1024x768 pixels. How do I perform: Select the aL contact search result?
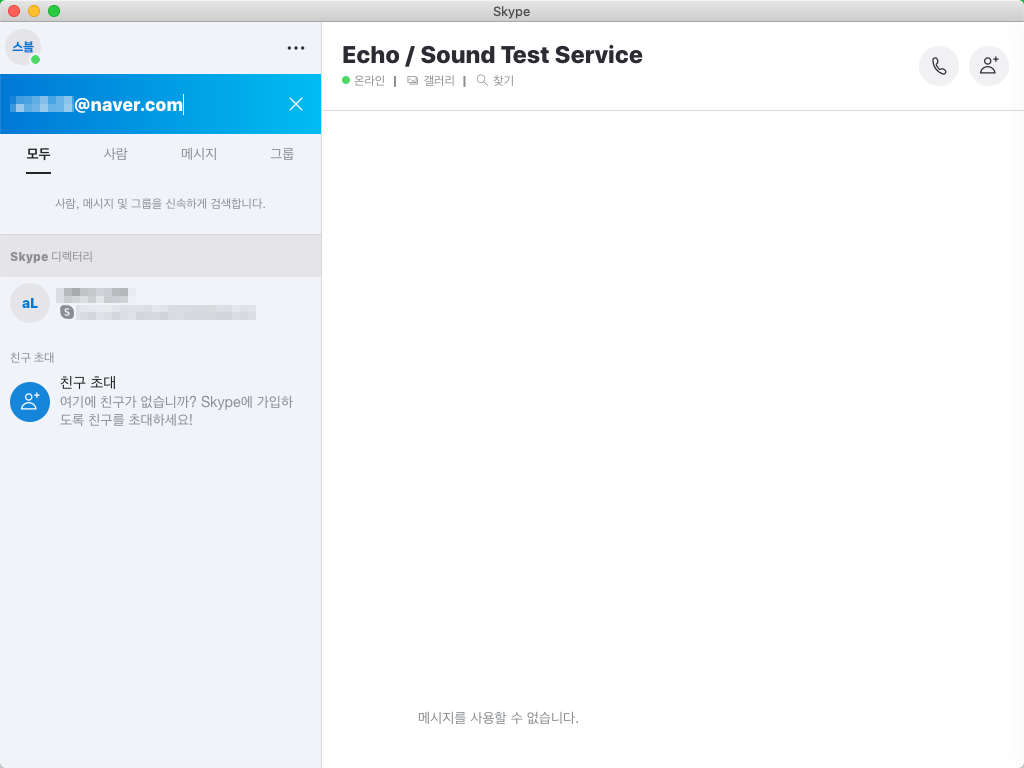(x=161, y=304)
